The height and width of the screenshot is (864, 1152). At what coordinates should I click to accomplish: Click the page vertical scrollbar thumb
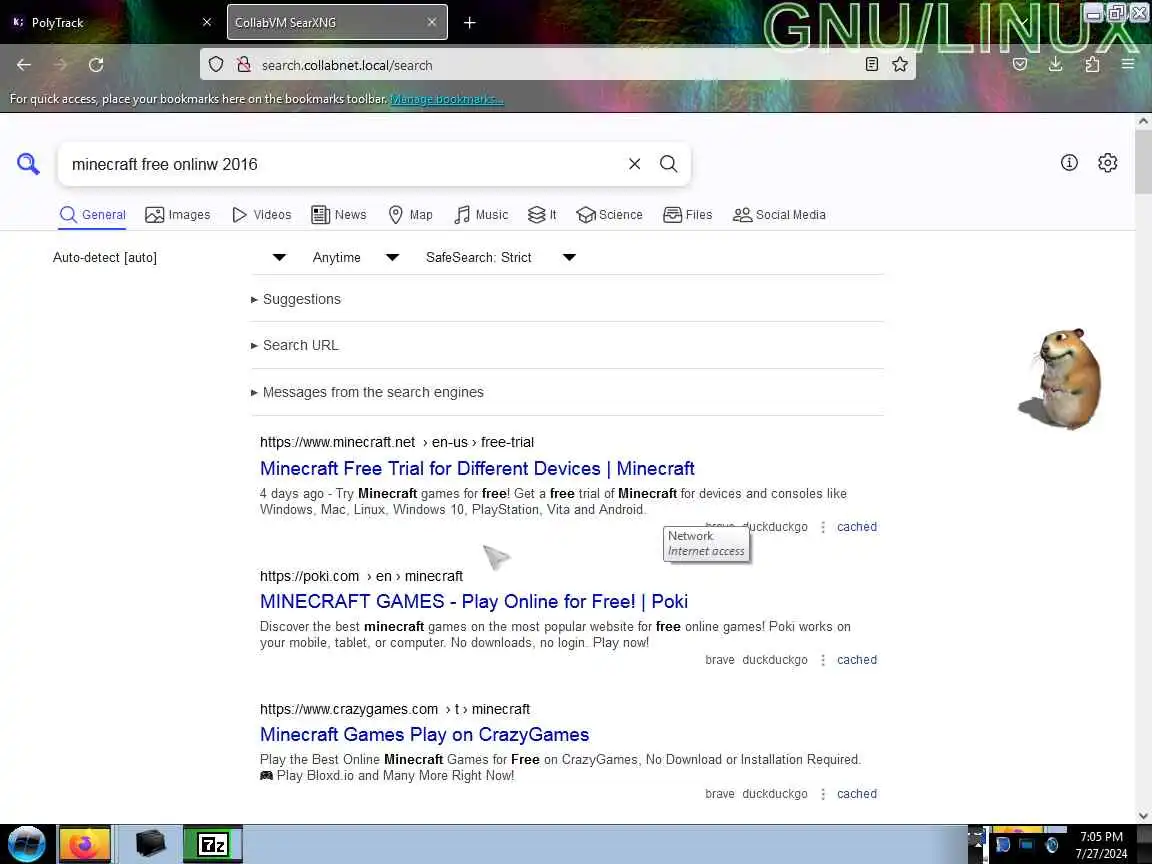coord(1143,163)
